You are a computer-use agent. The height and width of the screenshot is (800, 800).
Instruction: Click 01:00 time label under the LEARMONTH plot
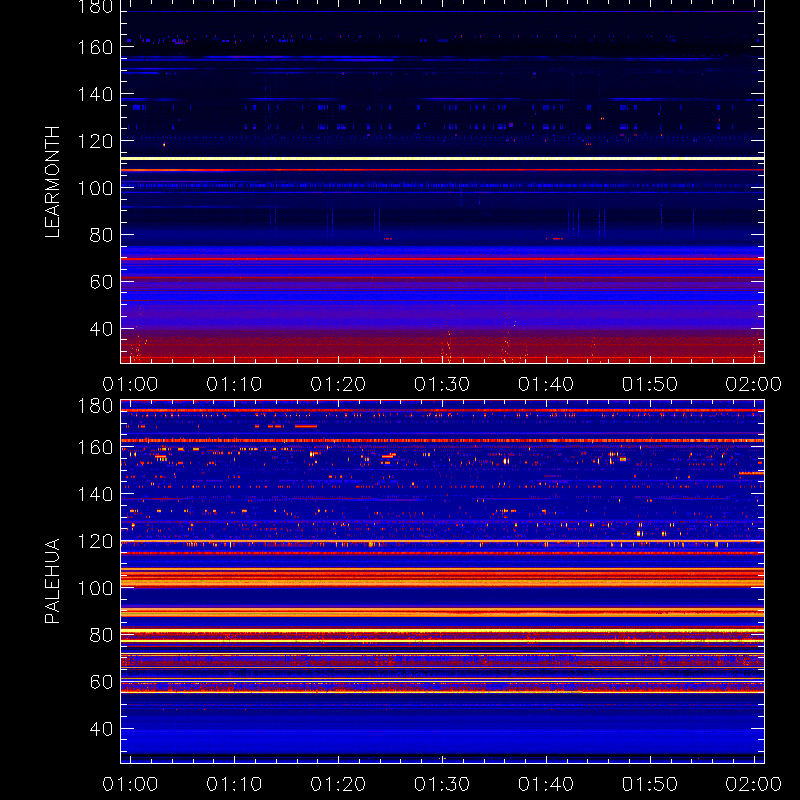coord(130,384)
